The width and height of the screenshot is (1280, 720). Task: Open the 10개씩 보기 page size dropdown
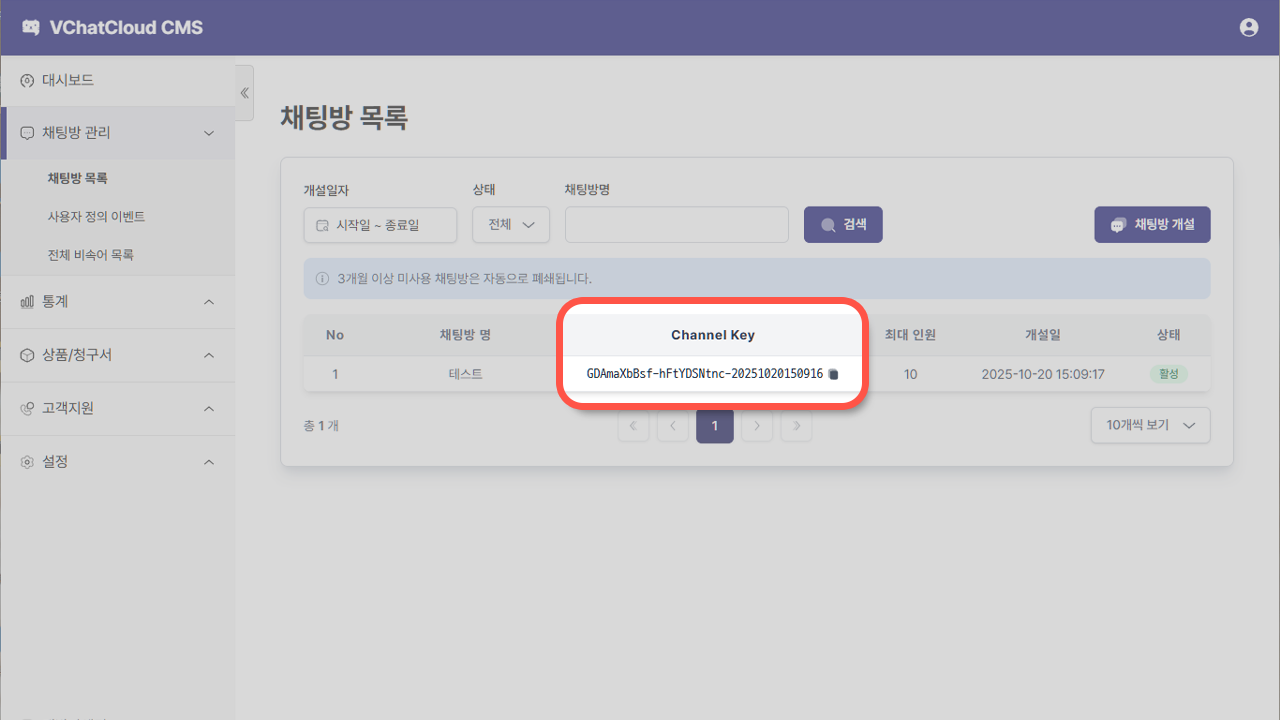(x=1150, y=425)
